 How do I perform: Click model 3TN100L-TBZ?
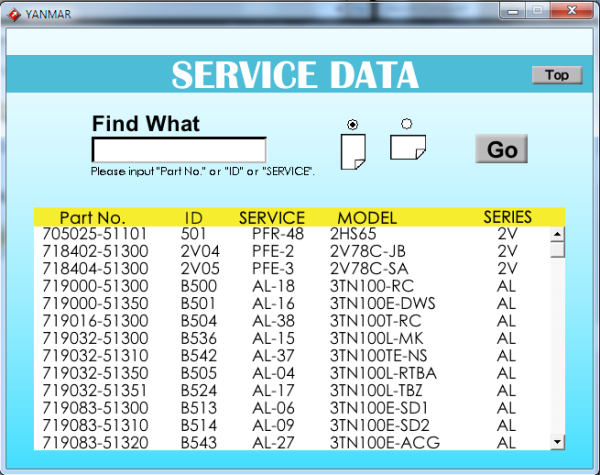[376, 391]
